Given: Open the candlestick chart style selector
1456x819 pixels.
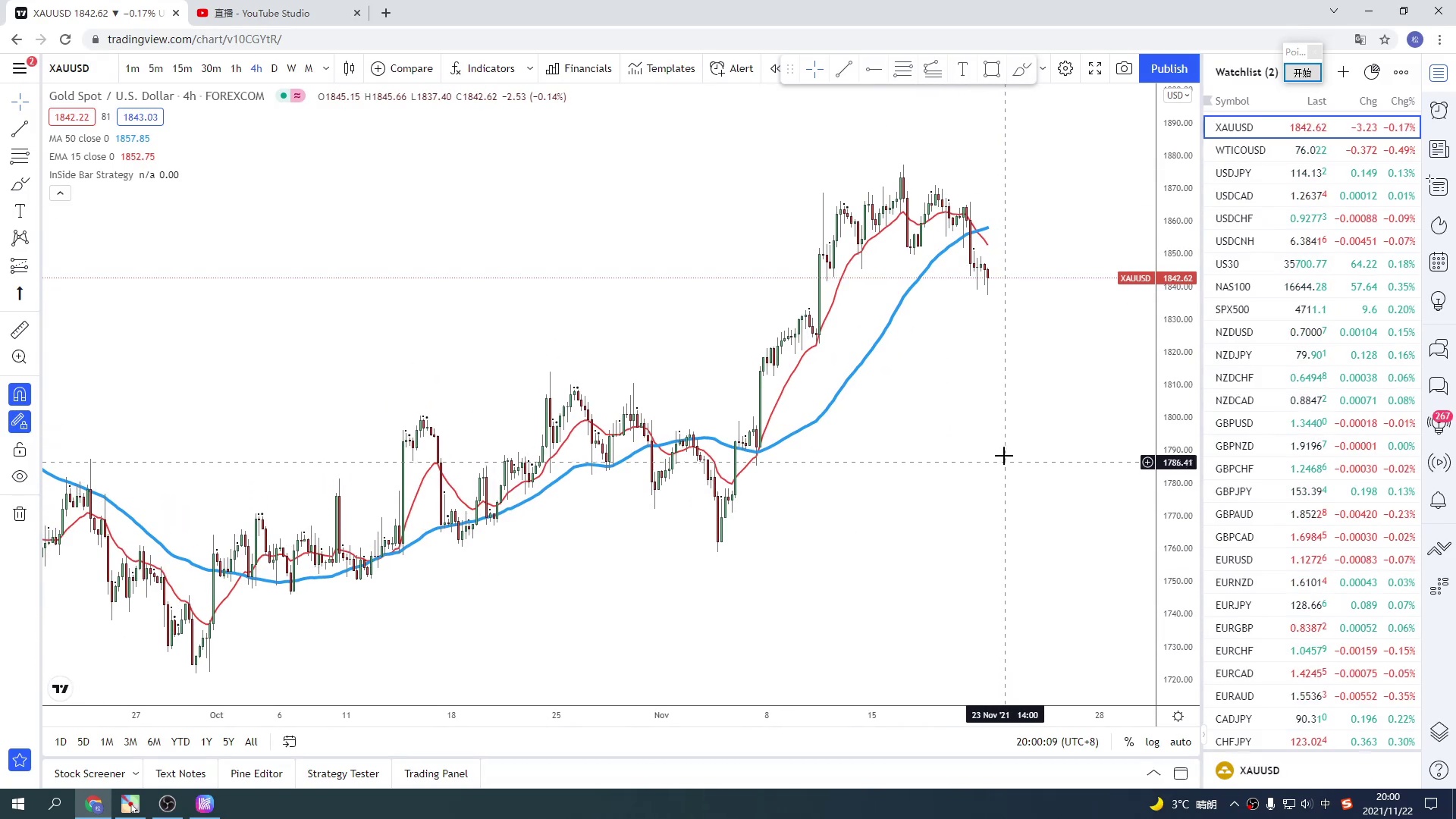Looking at the screenshot, I should pos(349,68).
